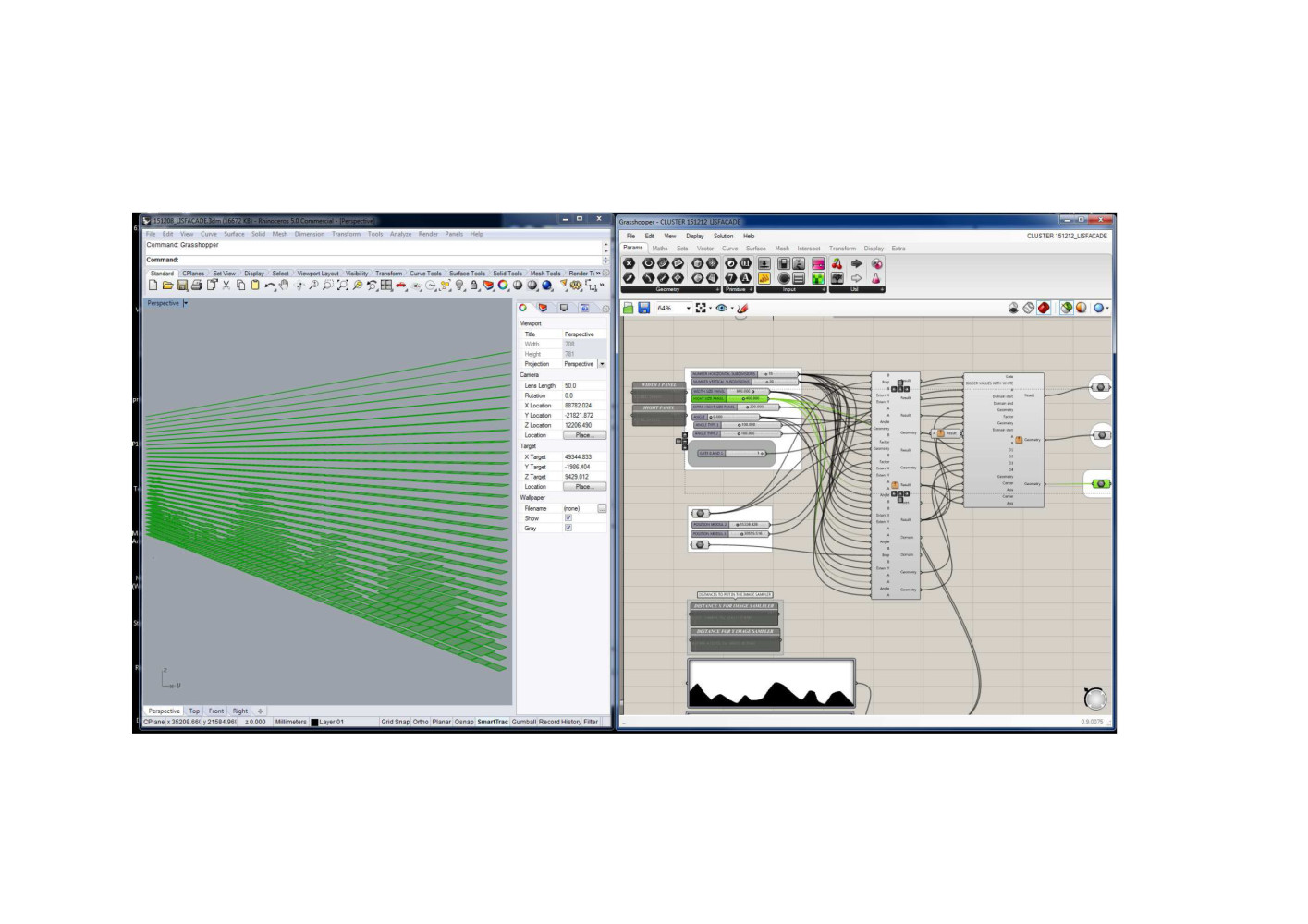Image resolution: width=1308 pixels, height=924 pixels.
Task: Open the 64% zoom level dropdown
Action: pyautogui.click(x=688, y=308)
